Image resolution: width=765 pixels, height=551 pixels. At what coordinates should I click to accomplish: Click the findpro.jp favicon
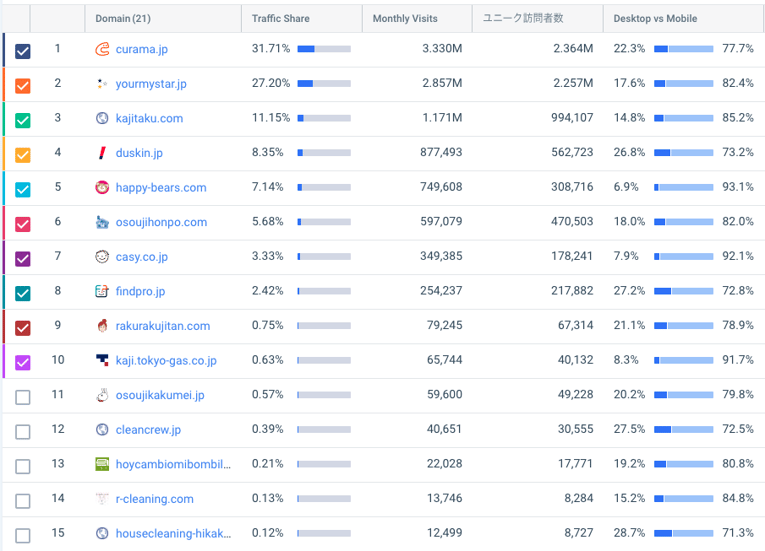[x=102, y=291]
